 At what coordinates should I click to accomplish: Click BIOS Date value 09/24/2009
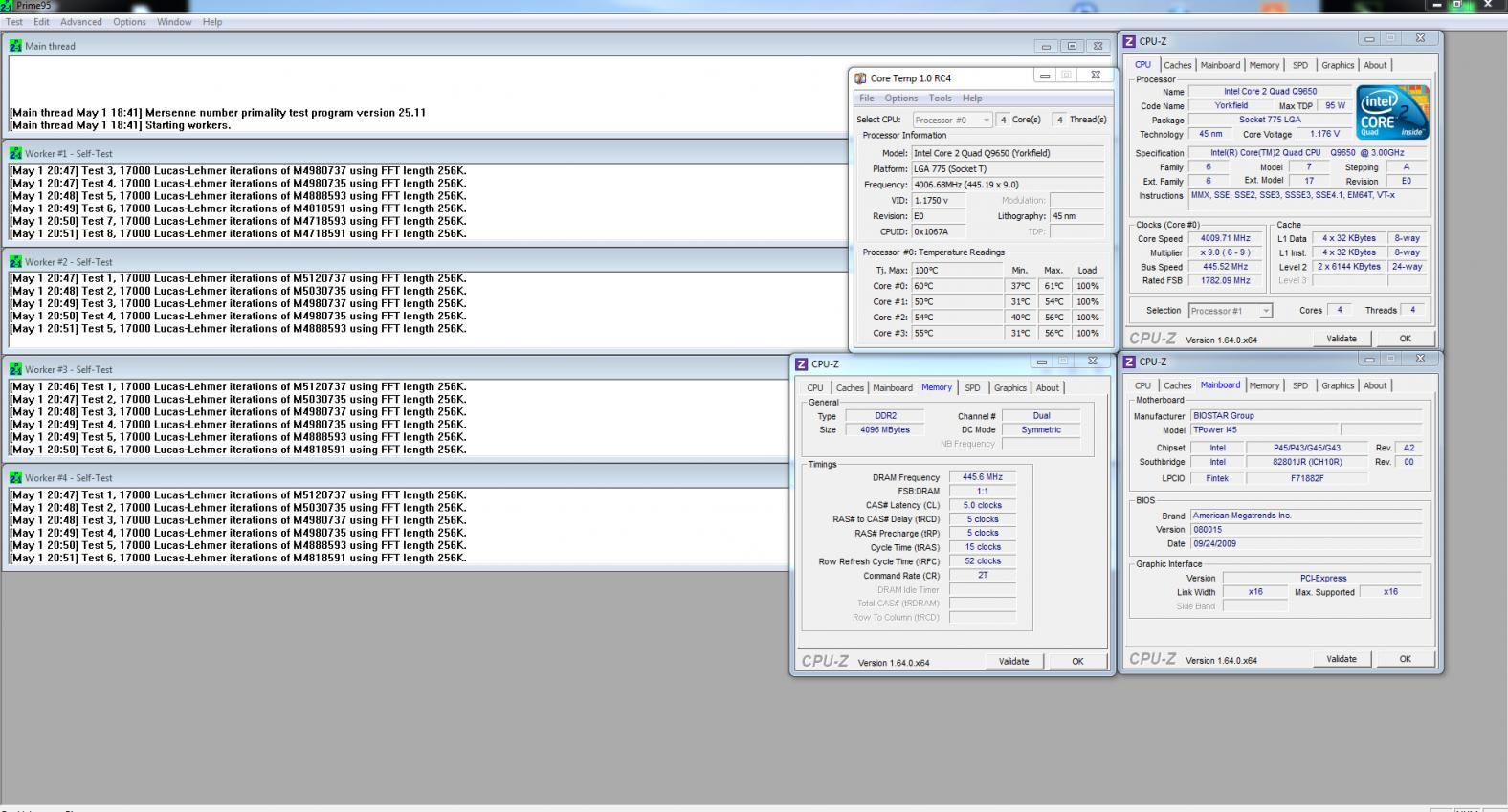[x=1307, y=543]
